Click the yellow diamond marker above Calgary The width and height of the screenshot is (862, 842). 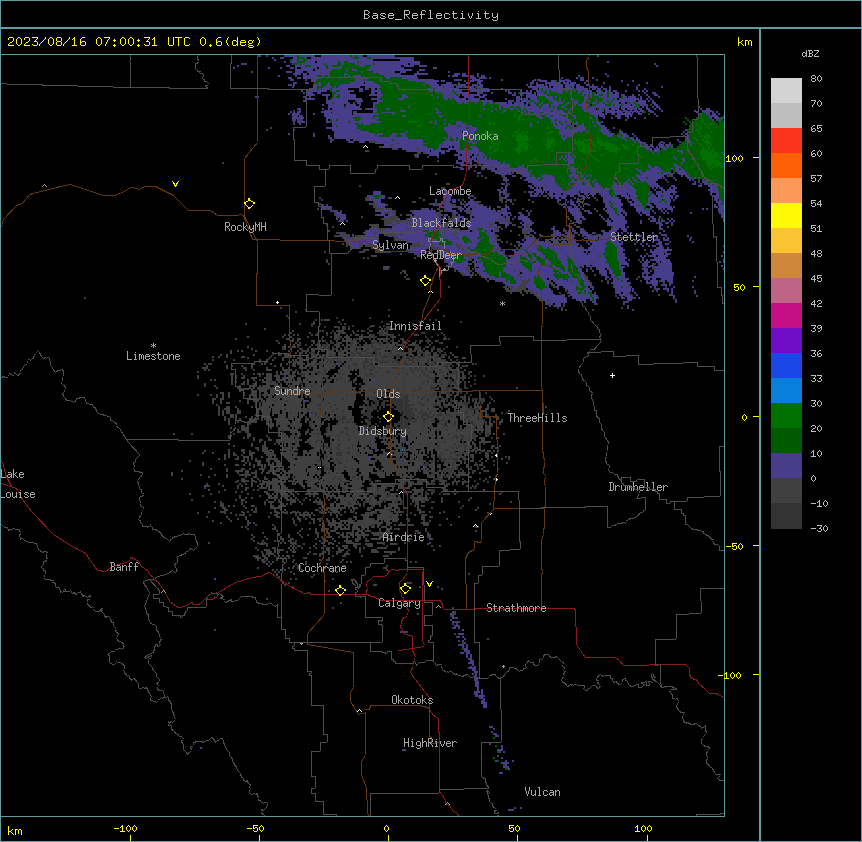(405, 589)
